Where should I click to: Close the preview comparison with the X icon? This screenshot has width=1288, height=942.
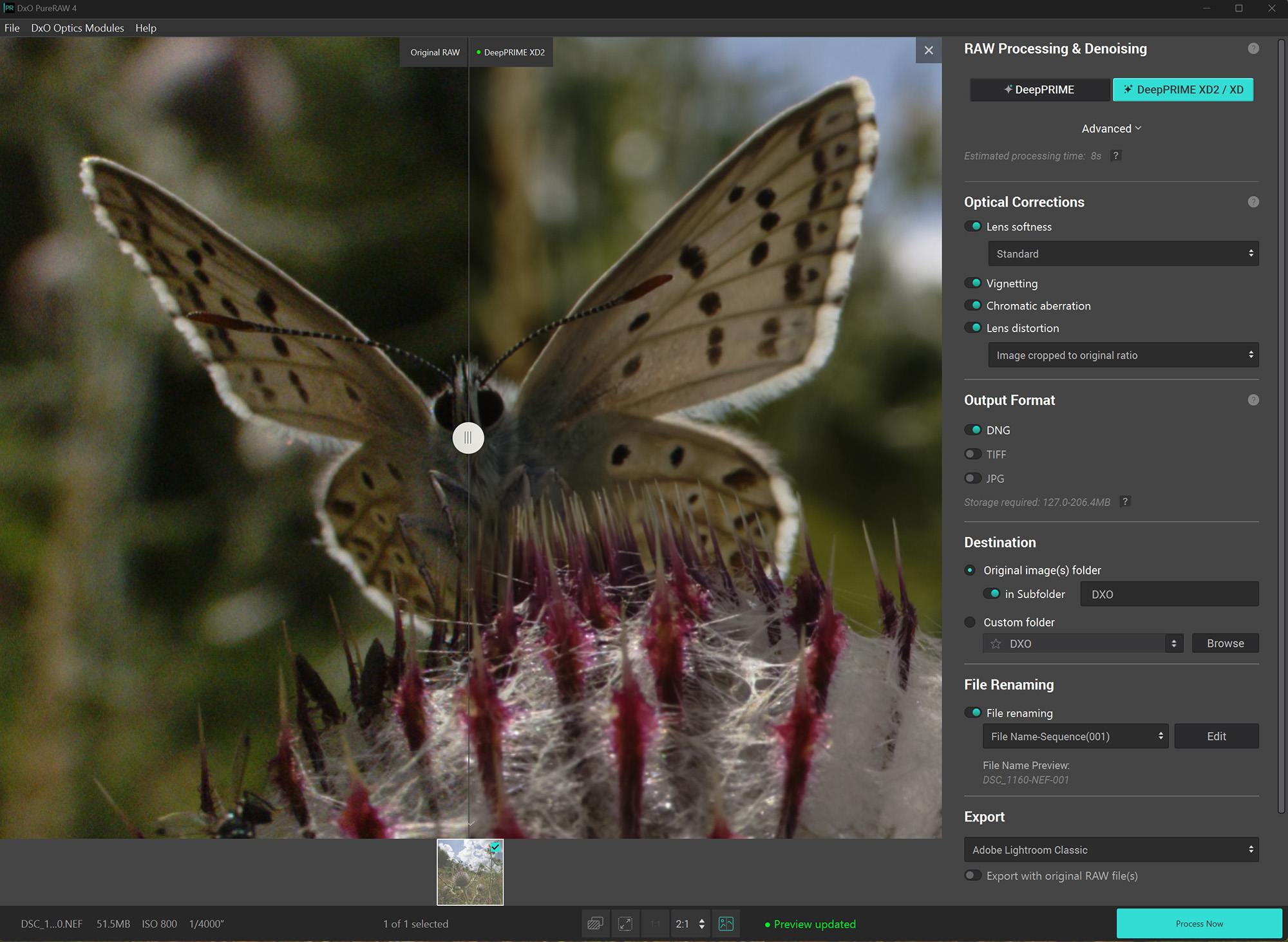[928, 50]
